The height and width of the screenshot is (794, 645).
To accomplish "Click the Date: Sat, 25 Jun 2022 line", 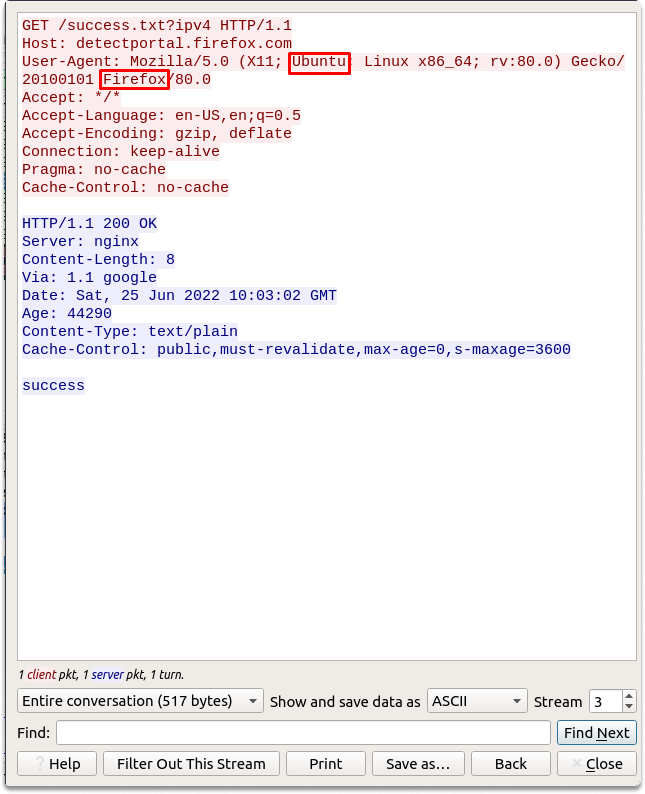I will point(179,295).
